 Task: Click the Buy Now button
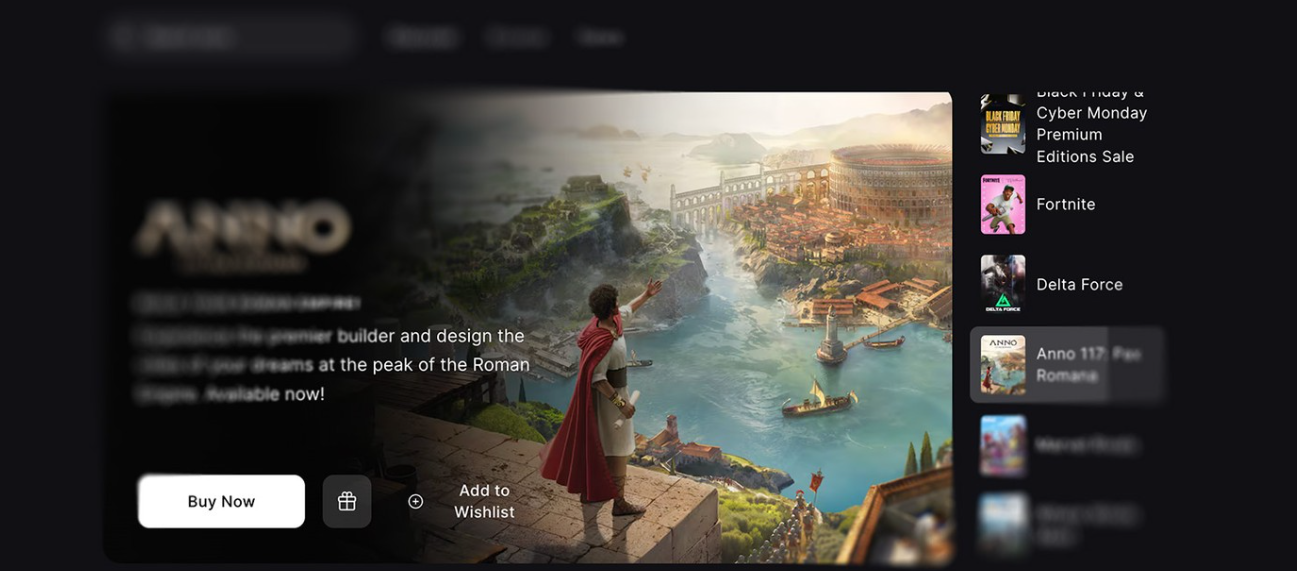(x=221, y=501)
